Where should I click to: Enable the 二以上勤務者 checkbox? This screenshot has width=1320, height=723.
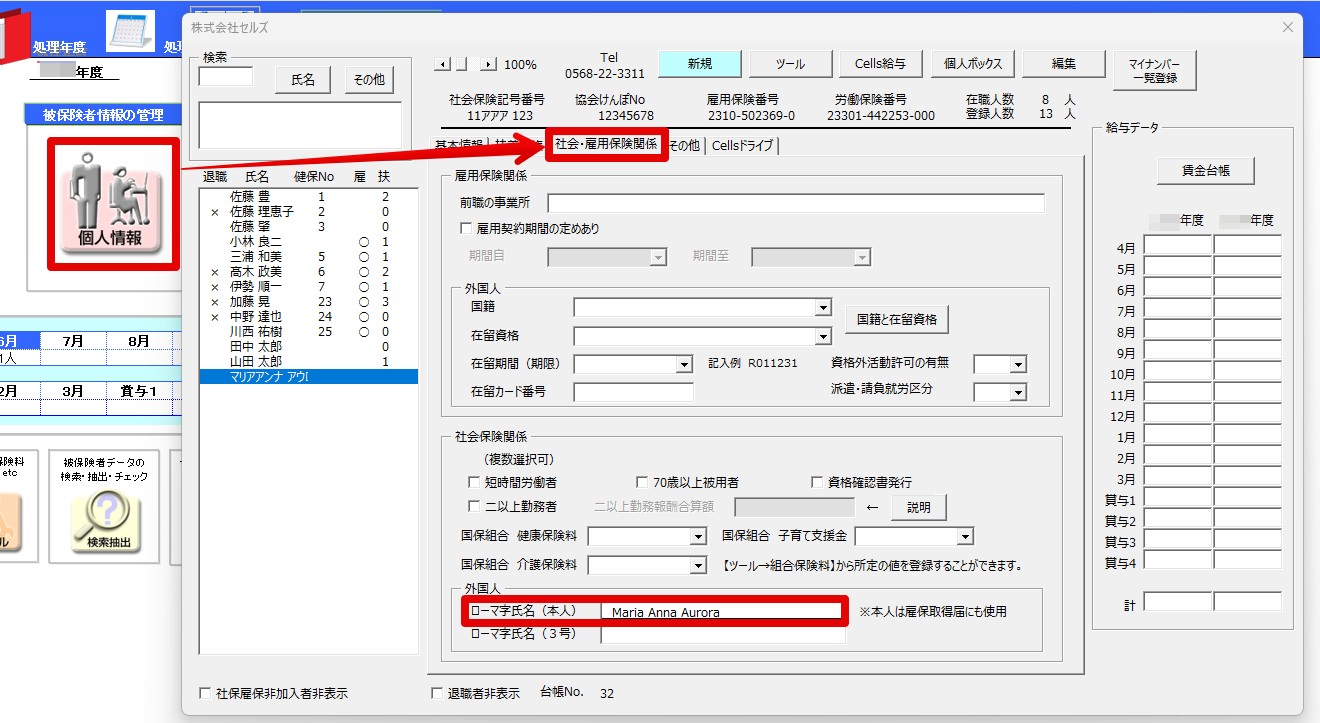click(x=475, y=507)
